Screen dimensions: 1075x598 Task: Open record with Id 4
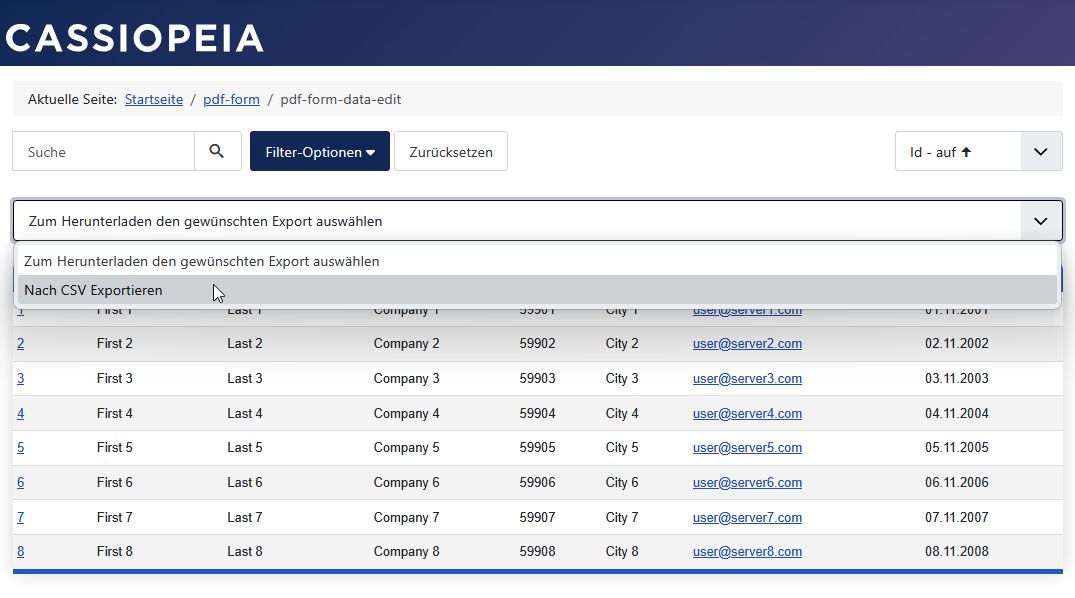tap(21, 414)
